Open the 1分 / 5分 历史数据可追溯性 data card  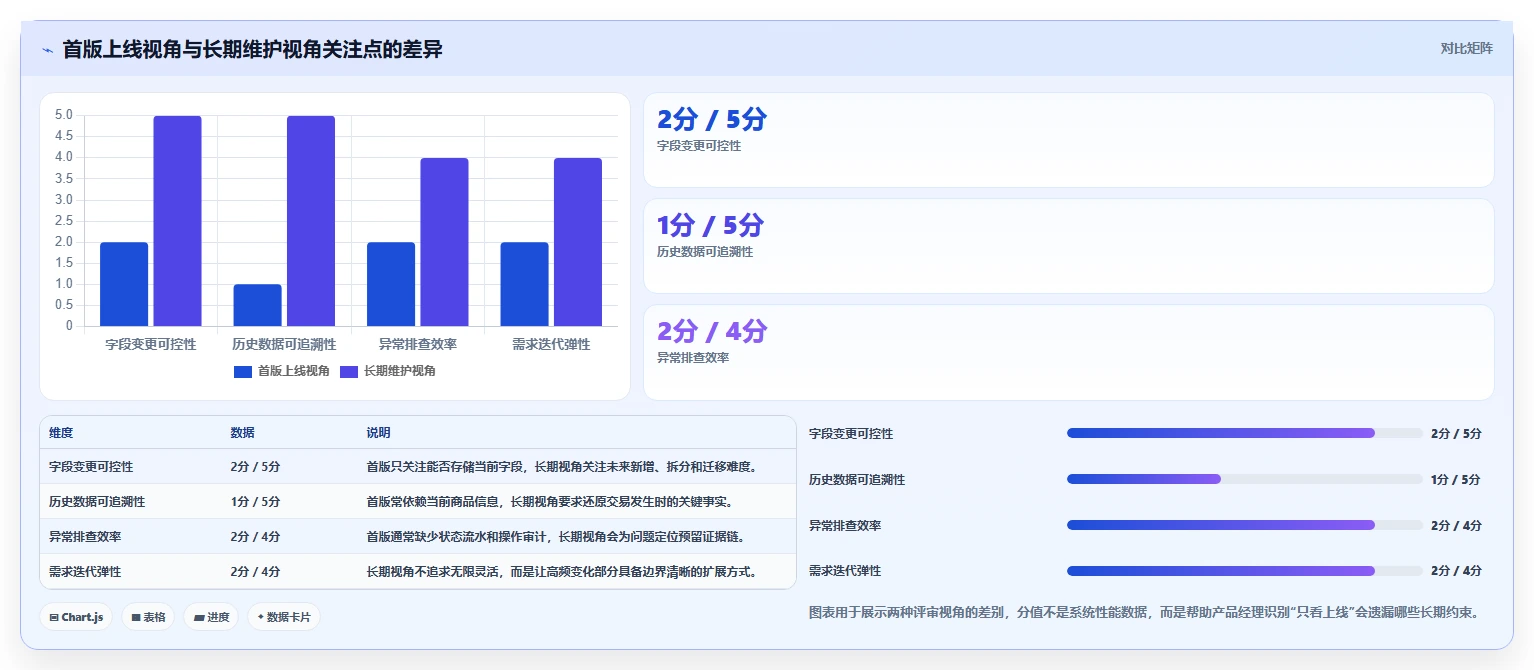point(1068,246)
